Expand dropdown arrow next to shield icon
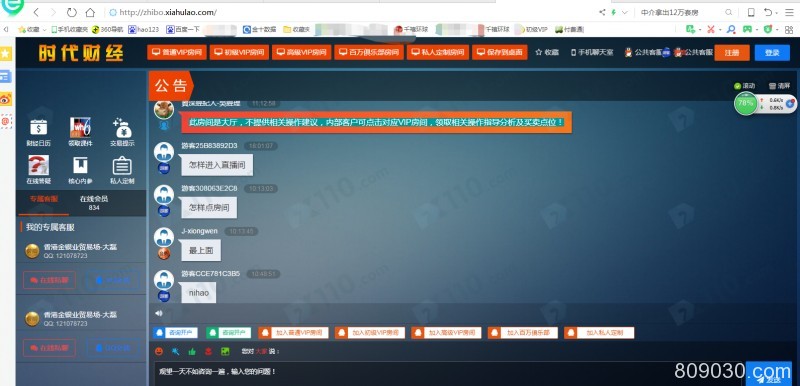The width and height of the screenshot is (800, 386). coord(776,30)
